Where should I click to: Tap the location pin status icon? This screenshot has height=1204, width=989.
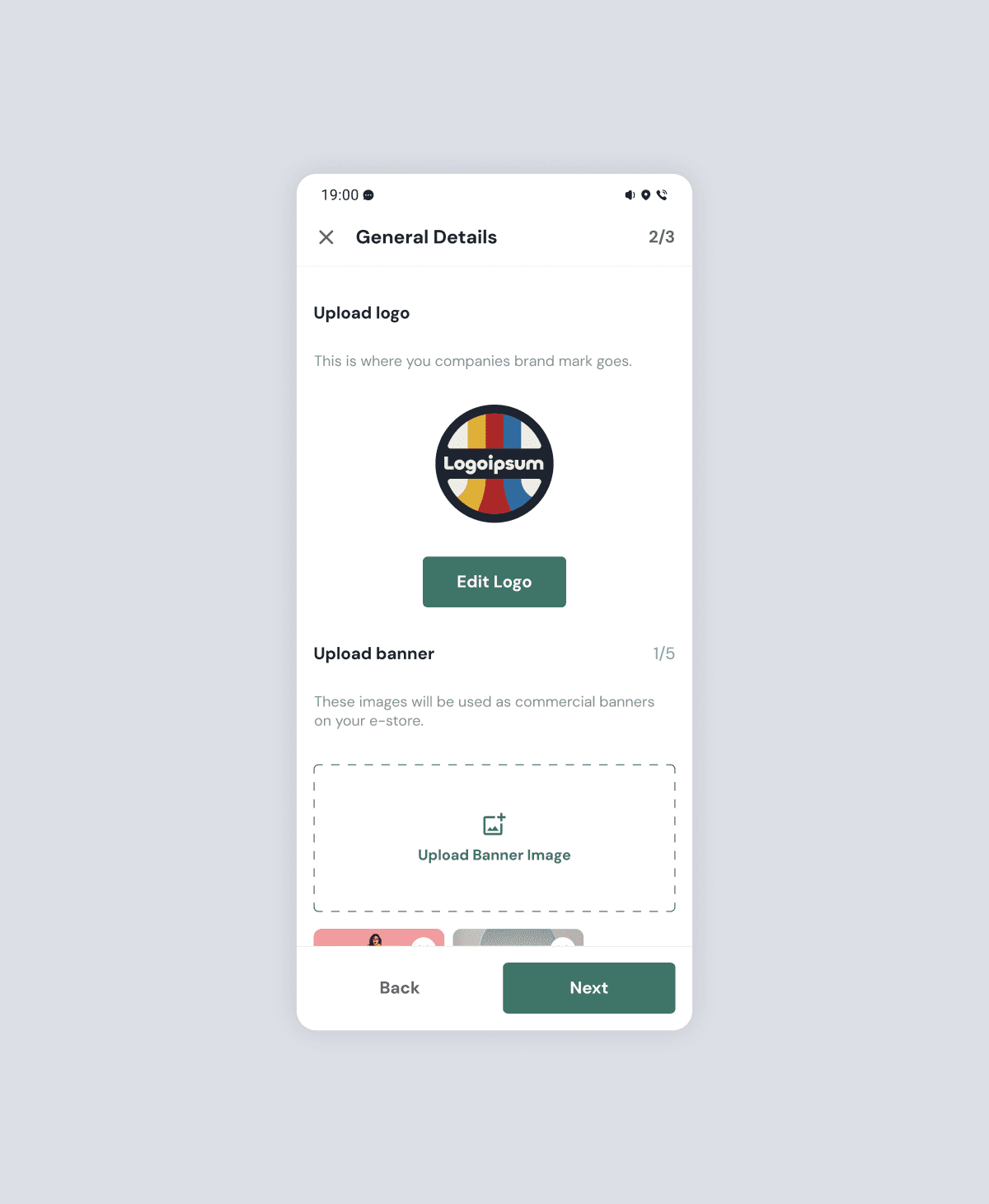click(x=646, y=195)
